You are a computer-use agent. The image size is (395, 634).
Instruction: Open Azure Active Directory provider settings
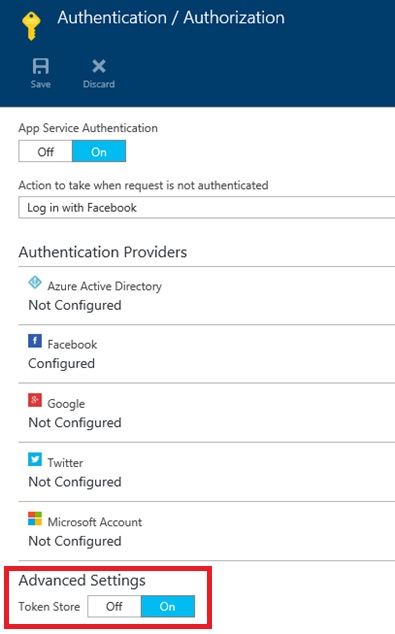pos(207,296)
